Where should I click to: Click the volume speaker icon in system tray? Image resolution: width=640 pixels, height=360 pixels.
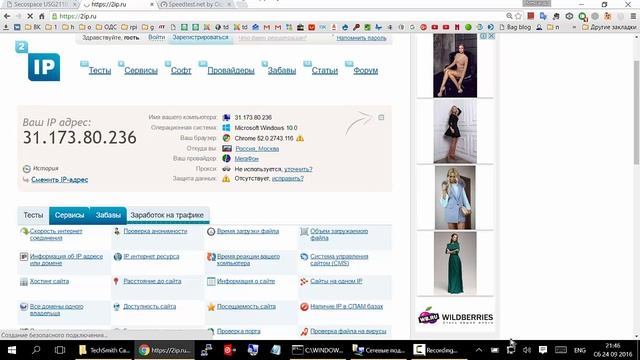pos(527,350)
